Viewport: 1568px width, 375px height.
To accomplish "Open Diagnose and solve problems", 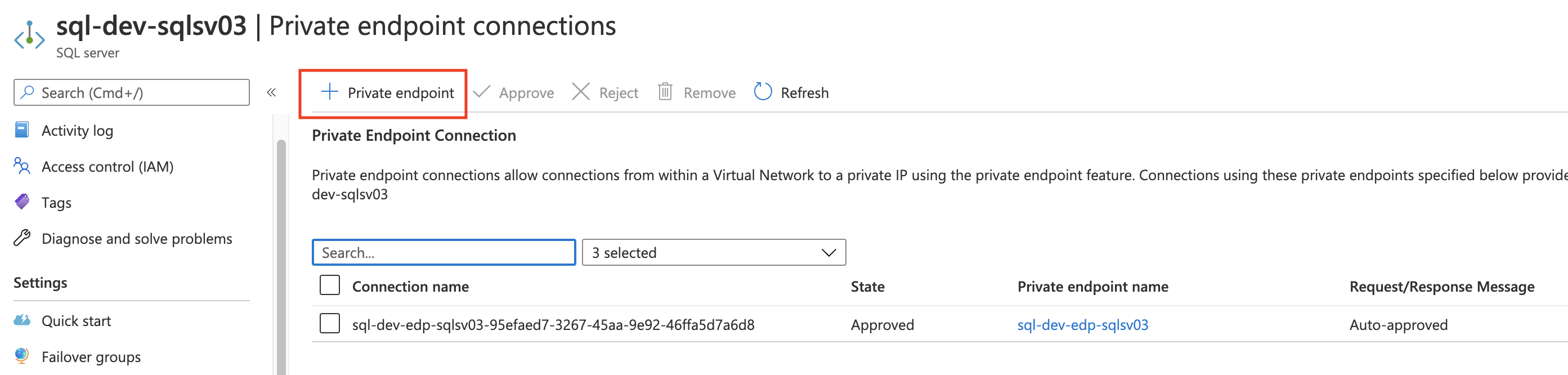I will pyautogui.click(x=136, y=239).
